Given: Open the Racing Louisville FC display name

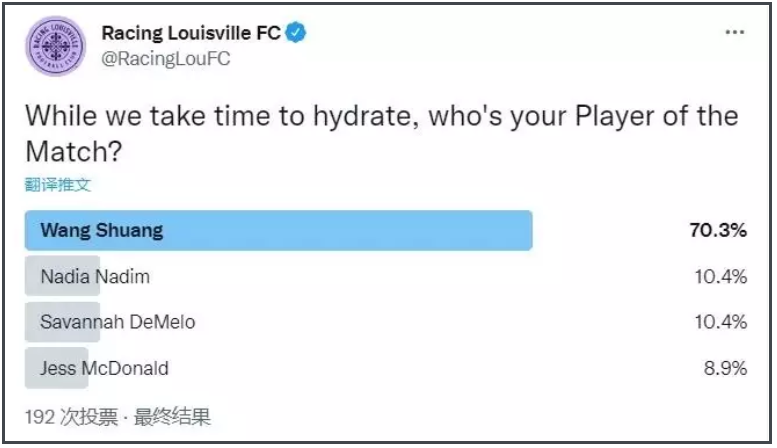Looking at the screenshot, I should 191,33.
